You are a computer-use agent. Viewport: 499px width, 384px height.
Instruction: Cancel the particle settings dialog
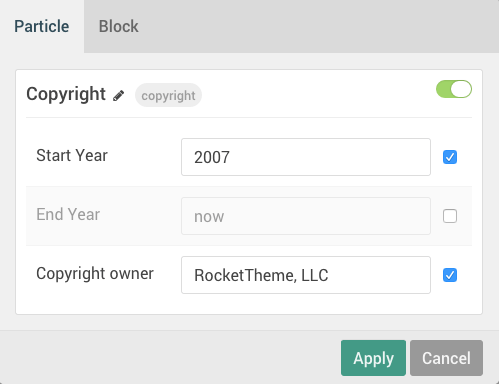pos(446,358)
